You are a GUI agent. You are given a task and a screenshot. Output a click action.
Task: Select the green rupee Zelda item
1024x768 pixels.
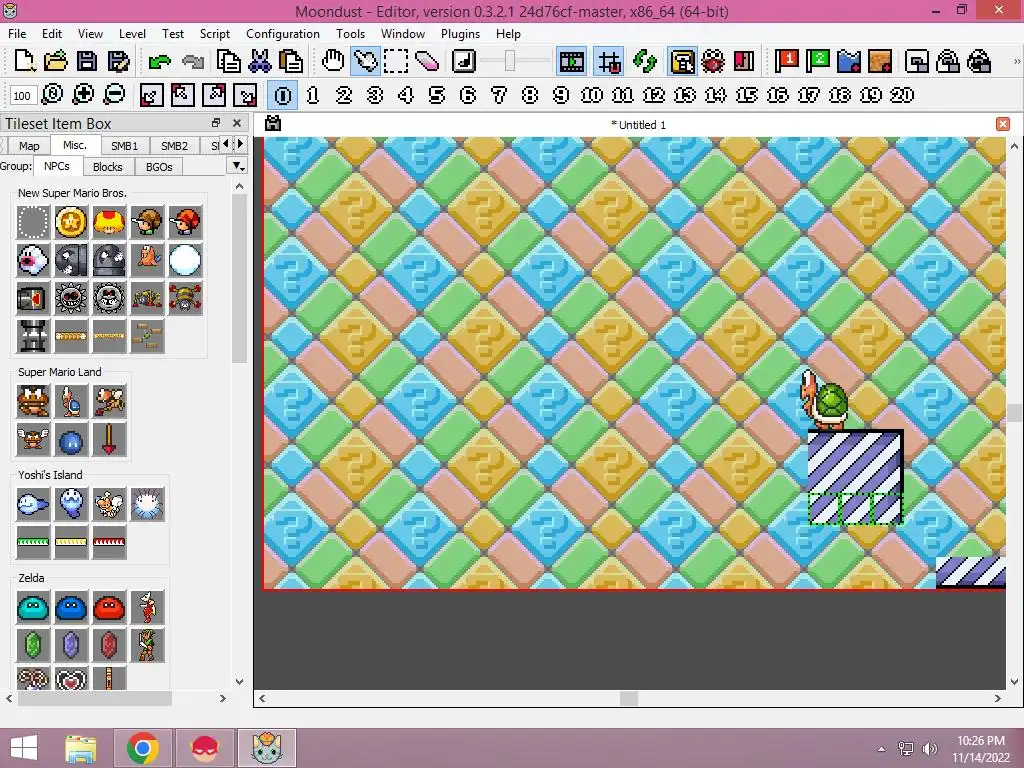pyautogui.click(x=33, y=645)
